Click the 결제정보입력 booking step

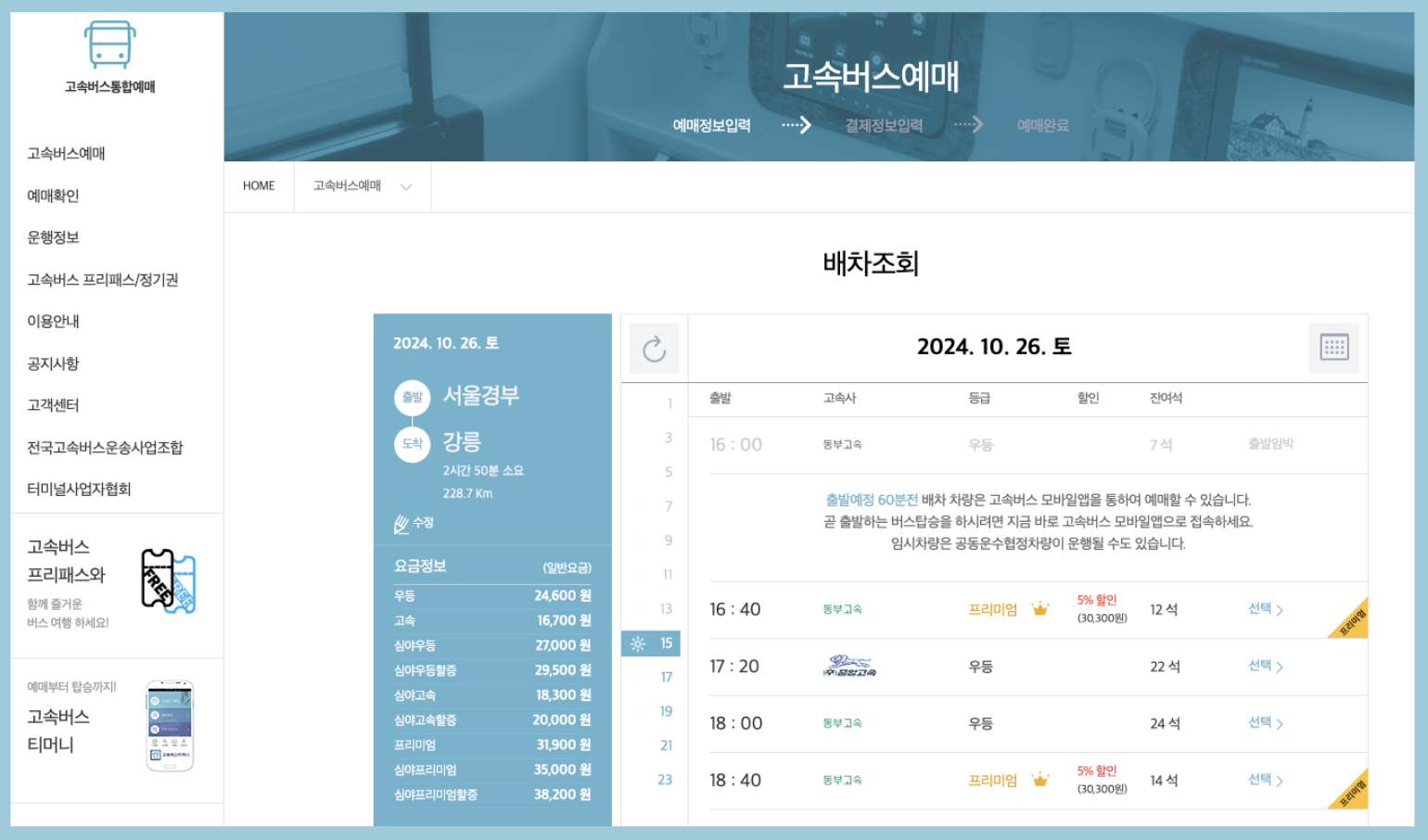click(x=883, y=125)
